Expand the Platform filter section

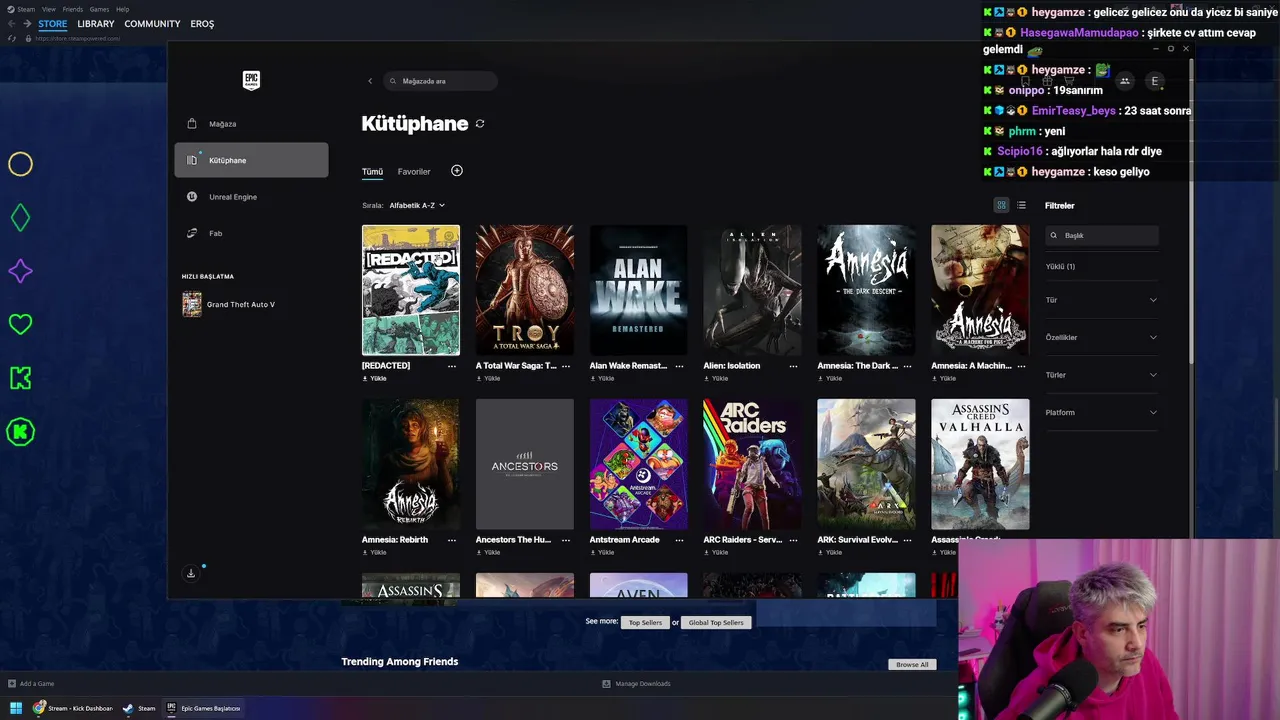(x=1101, y=412)
